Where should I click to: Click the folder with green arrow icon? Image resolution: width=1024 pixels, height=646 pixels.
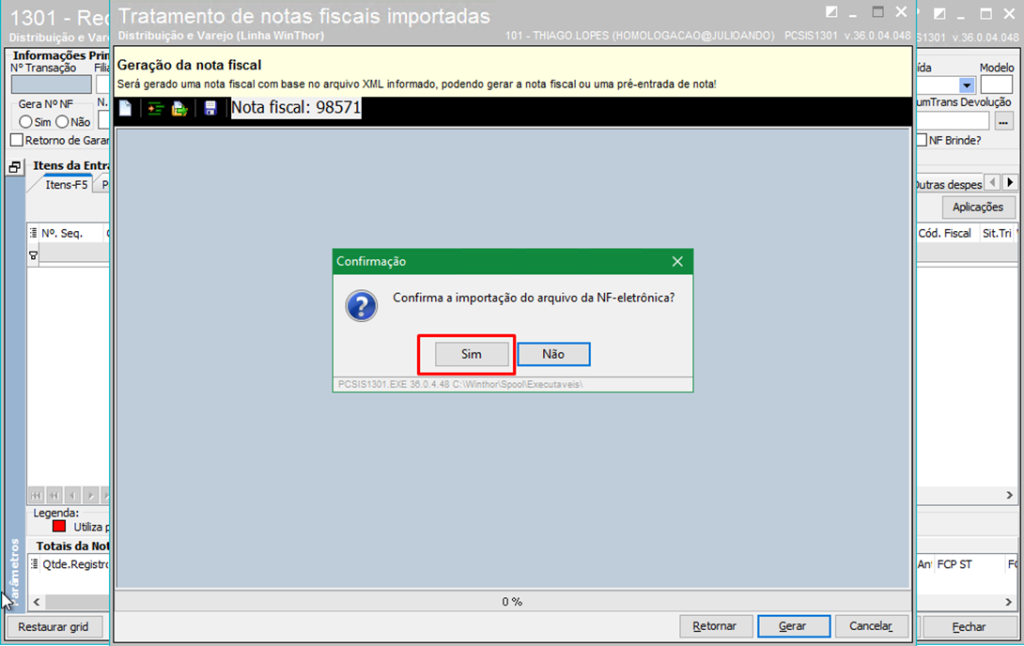point(180,108)
